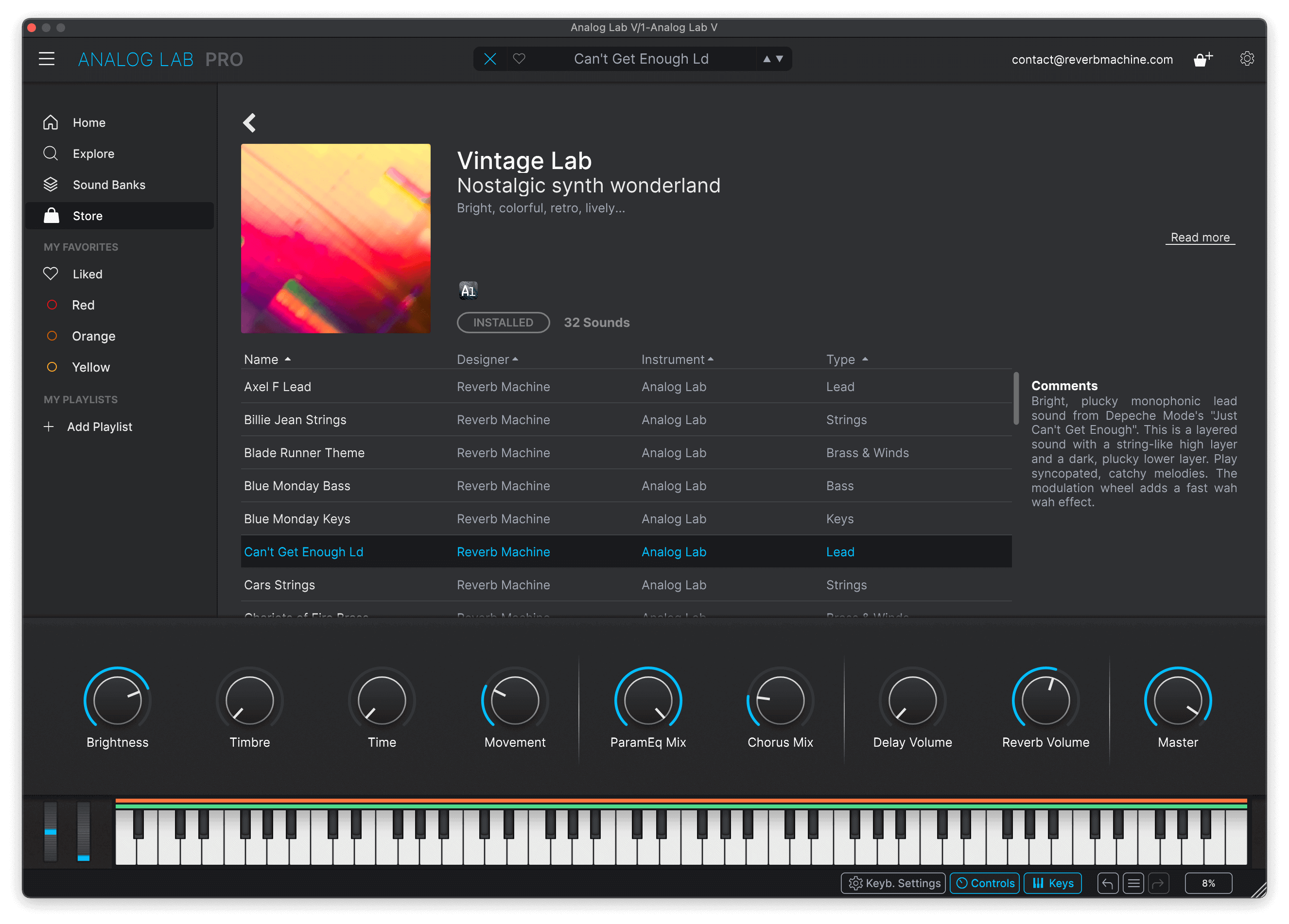Select the Can't Get Enough Ld row

[626, 552]
